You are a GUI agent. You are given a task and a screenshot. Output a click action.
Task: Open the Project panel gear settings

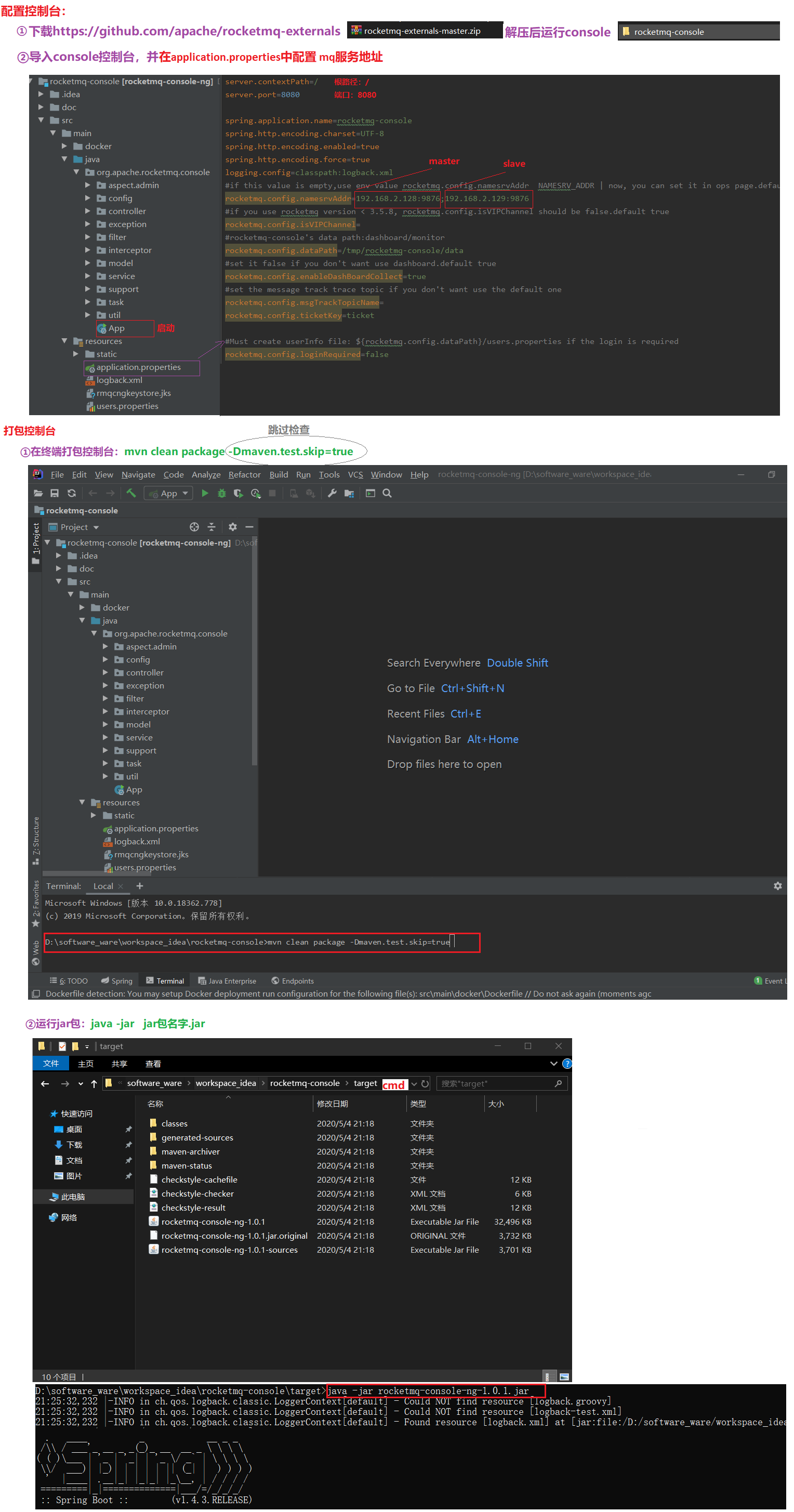232,527
